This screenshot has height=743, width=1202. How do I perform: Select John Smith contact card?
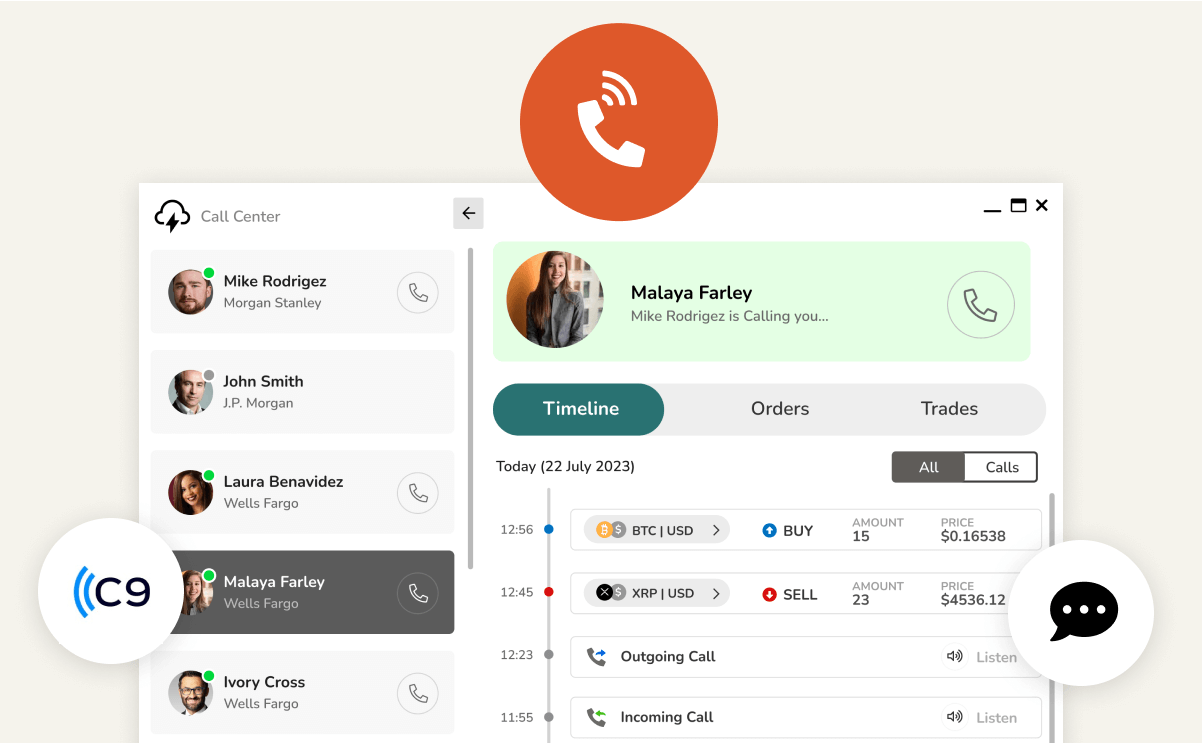[302, 392]
